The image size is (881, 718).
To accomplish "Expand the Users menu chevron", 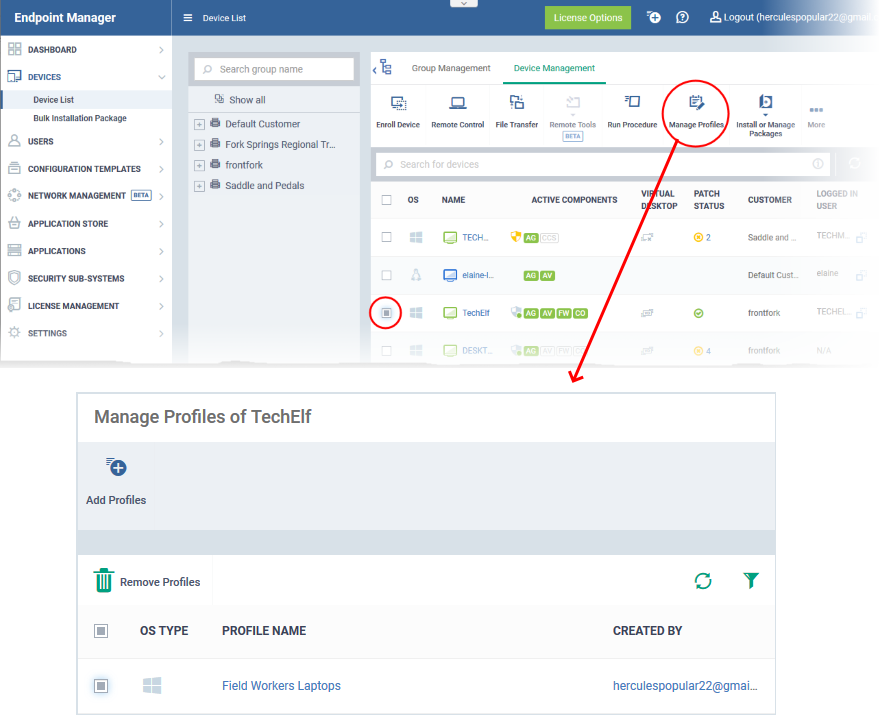I will pyautogui.click(x=161, y=142).
